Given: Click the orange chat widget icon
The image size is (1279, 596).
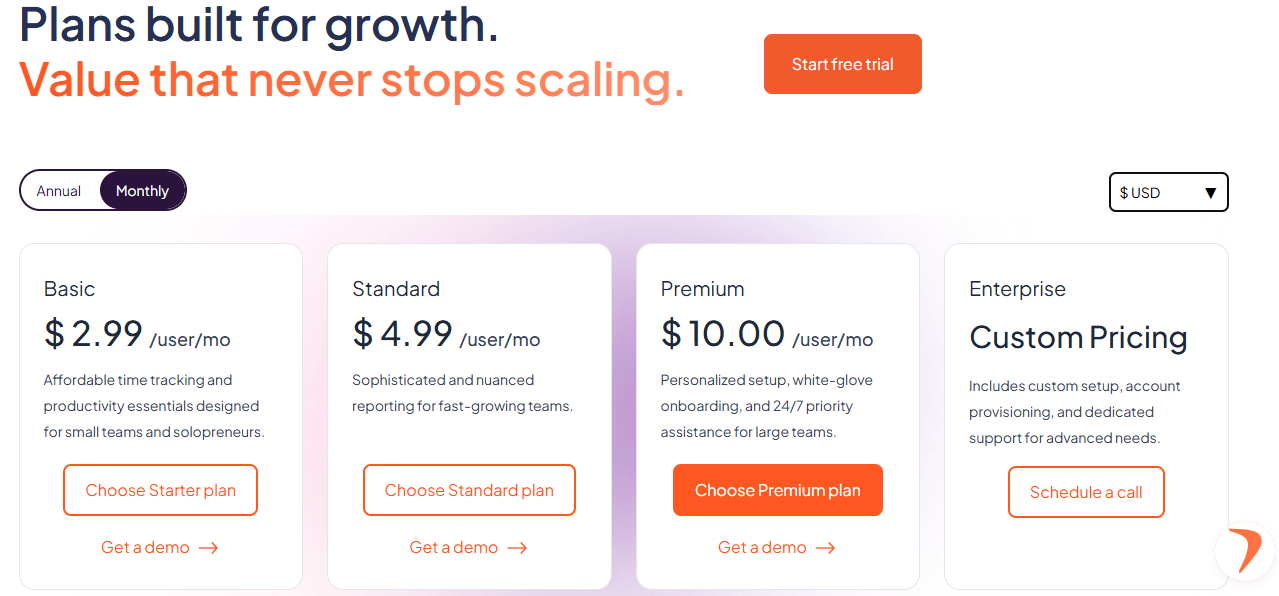Looking at the screenshot, I should click(1246, 551).
